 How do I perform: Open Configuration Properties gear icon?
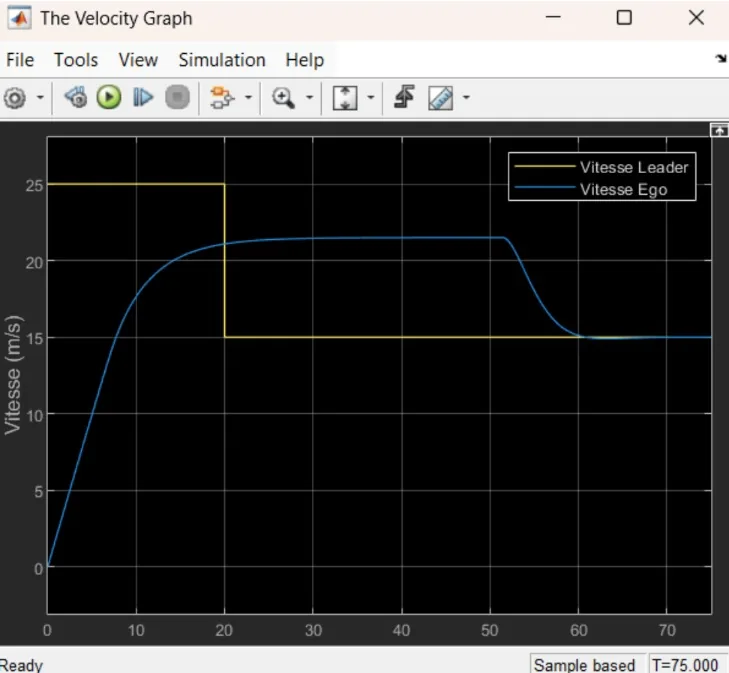[x=15, y=98]
